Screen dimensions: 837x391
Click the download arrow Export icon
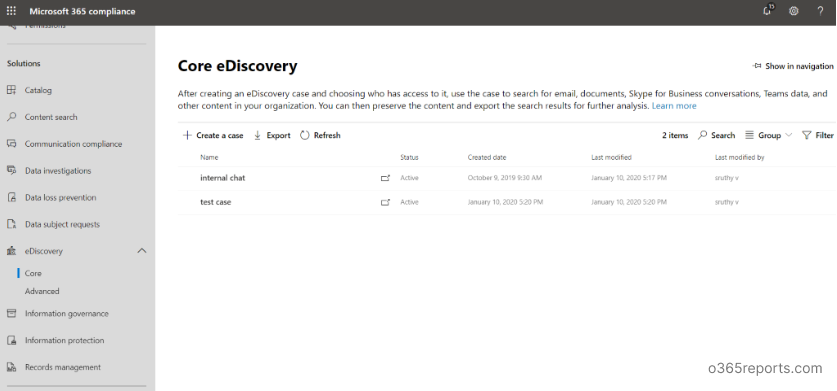(x=257, y=135)
